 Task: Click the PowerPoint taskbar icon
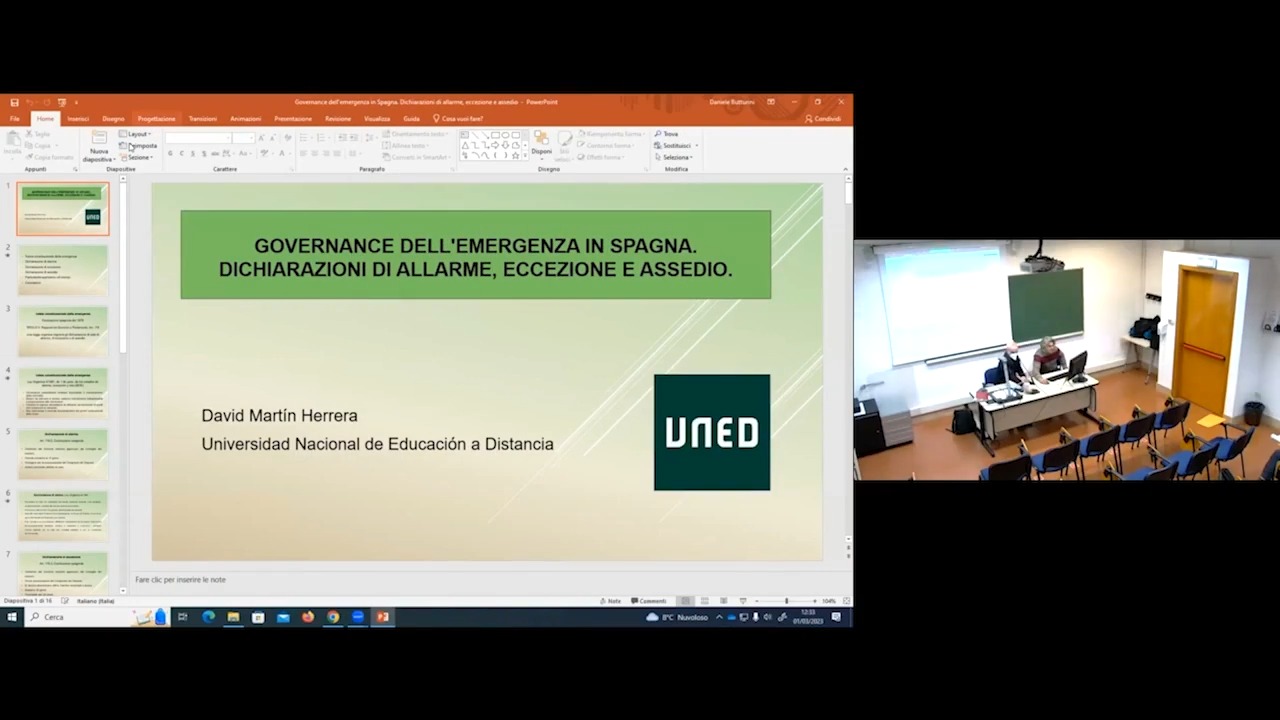tap(382, 617)
